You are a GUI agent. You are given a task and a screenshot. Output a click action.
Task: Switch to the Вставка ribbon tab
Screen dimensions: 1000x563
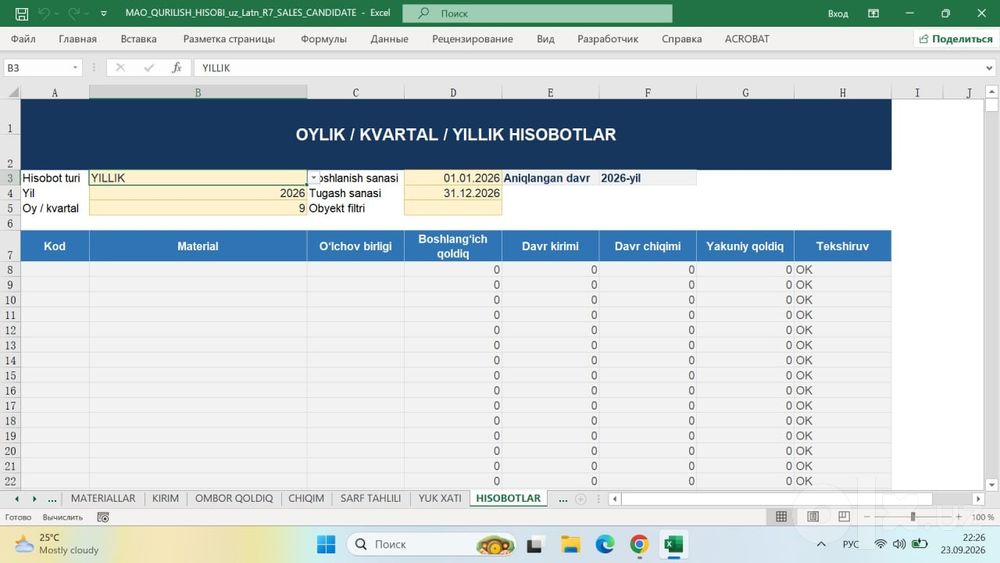coord(138,39)
